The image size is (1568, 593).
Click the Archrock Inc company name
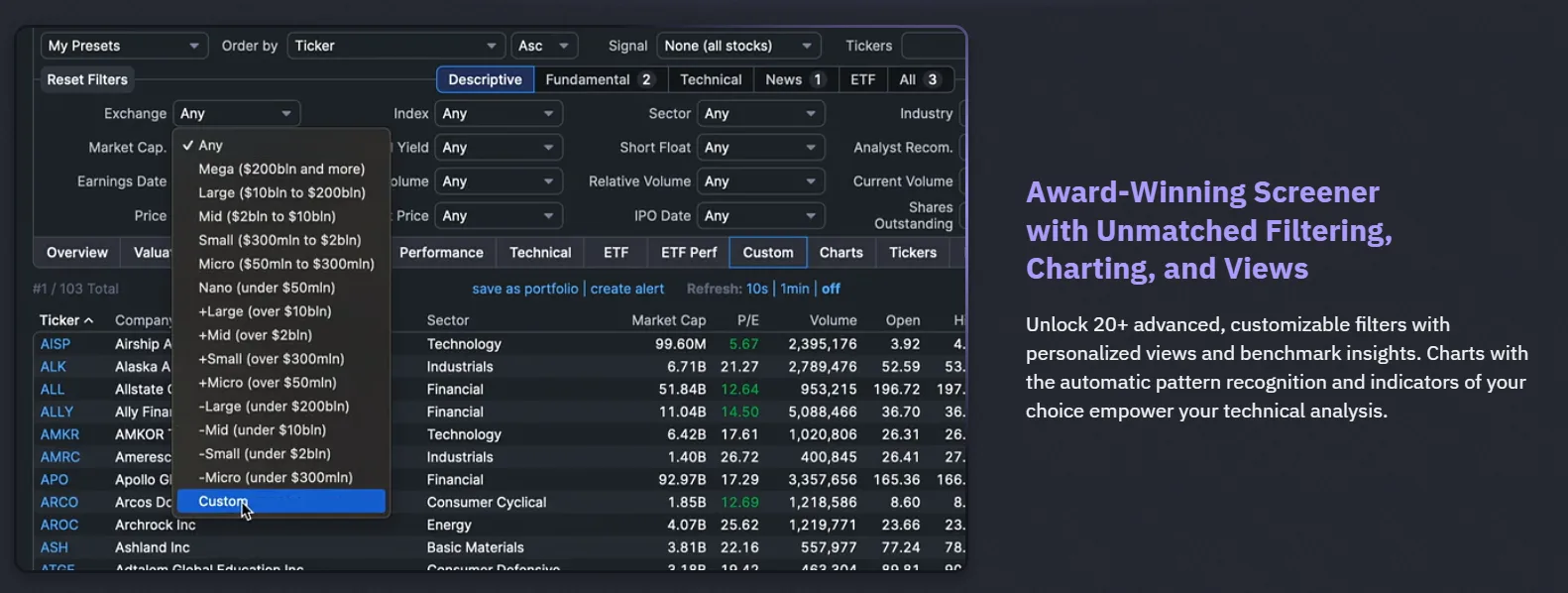[156, 525]
